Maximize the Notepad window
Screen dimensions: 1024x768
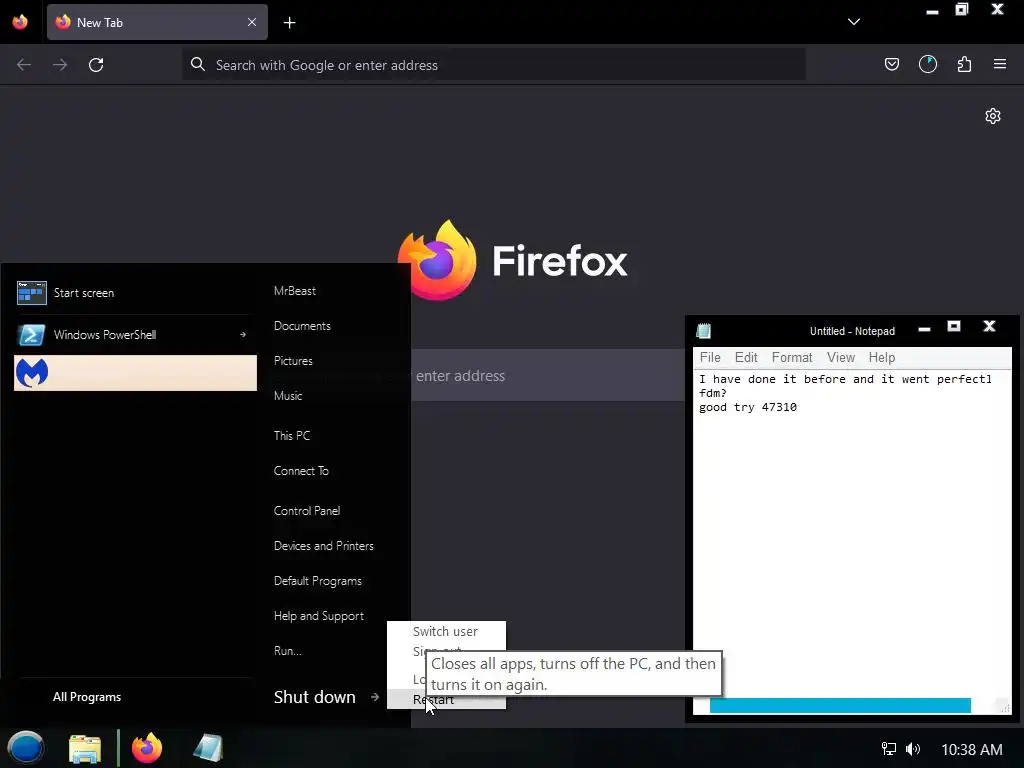point(953,326)
